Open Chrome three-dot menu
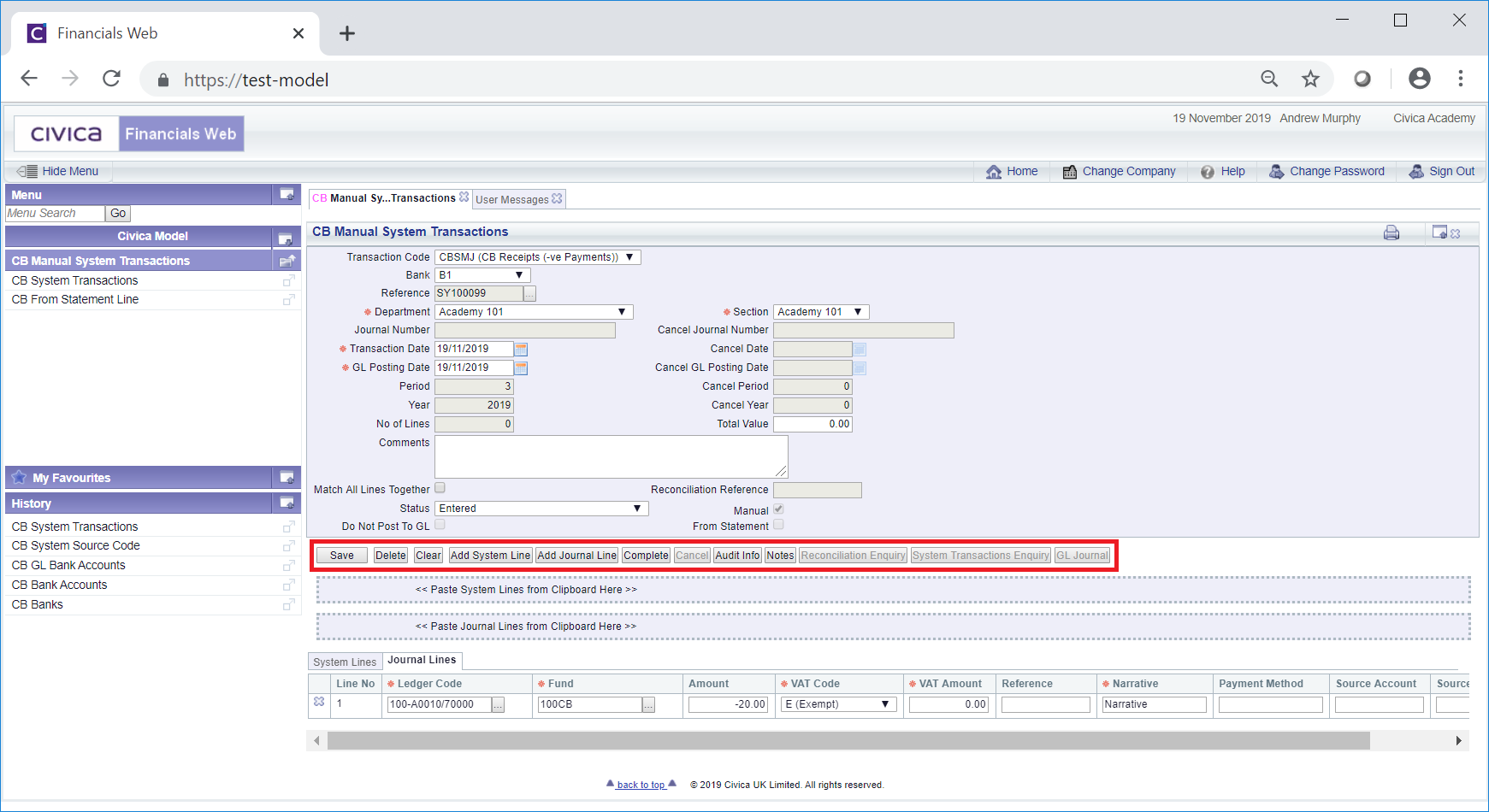Screen dimensions: 1489x812 pos(1461,79)
